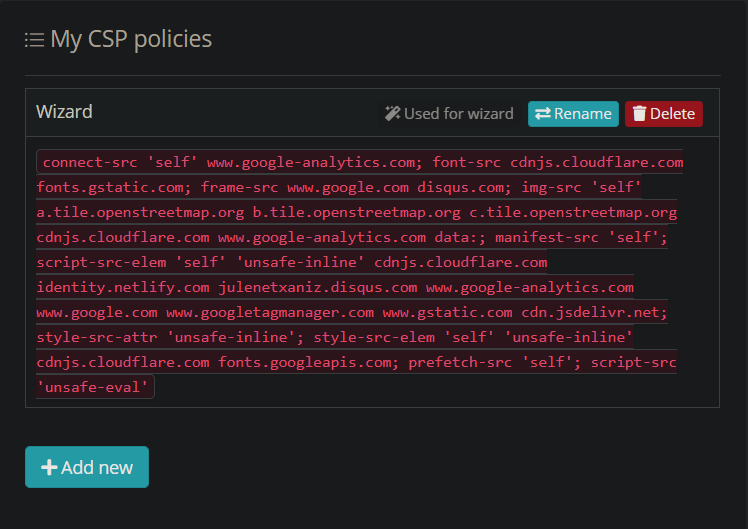Click the line starting with identity.netlify.com

tap(334, 287)
